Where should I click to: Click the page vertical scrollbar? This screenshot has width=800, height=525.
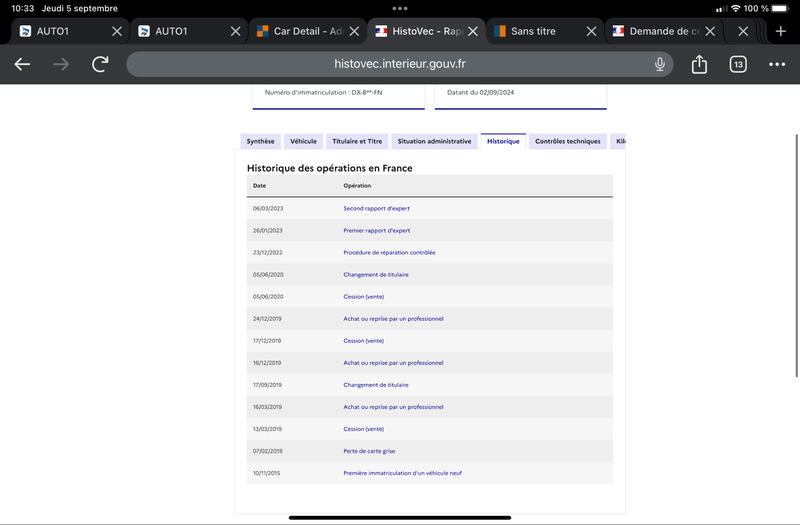click(x=796, y=256)
